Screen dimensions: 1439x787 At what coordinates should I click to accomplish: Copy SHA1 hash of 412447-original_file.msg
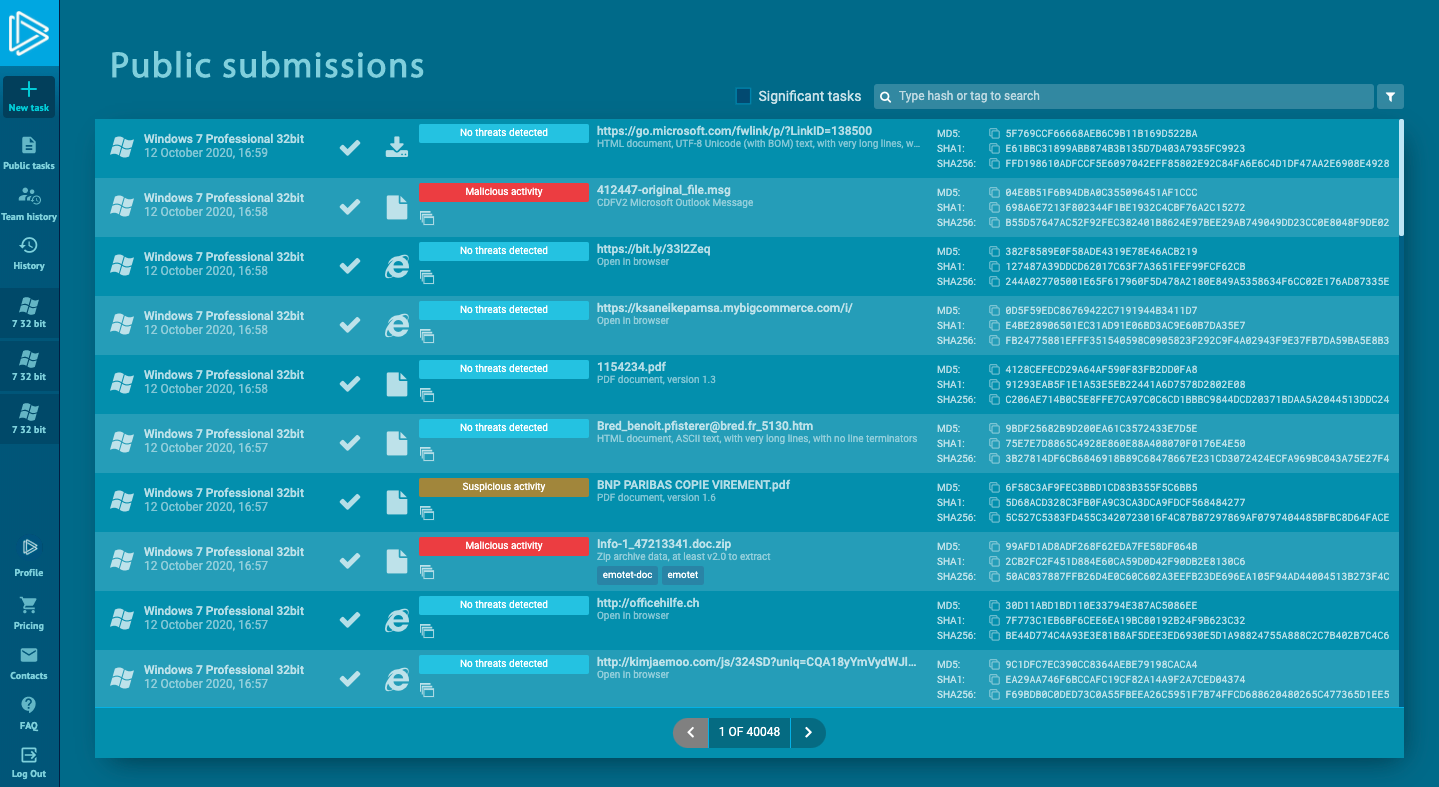coord(994,207)
